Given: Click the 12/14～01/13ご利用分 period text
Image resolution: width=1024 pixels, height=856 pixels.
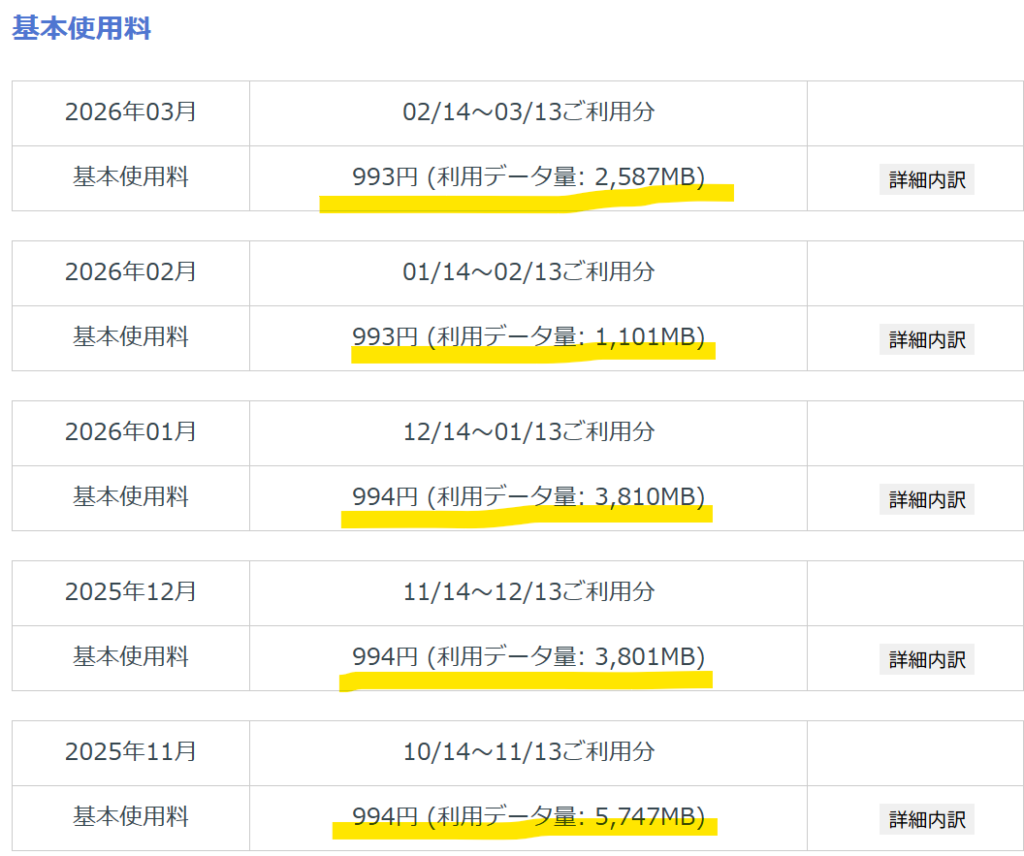Looking at the screenshot, I should pos(528,432).
